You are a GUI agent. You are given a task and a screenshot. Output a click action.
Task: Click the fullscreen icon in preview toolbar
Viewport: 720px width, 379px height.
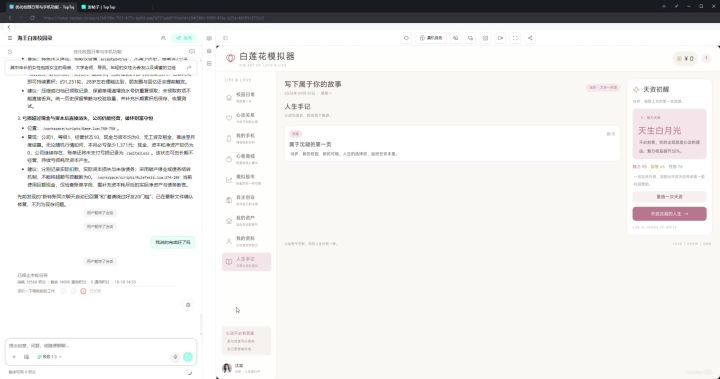pyautogui.click(x=515, y=38)
